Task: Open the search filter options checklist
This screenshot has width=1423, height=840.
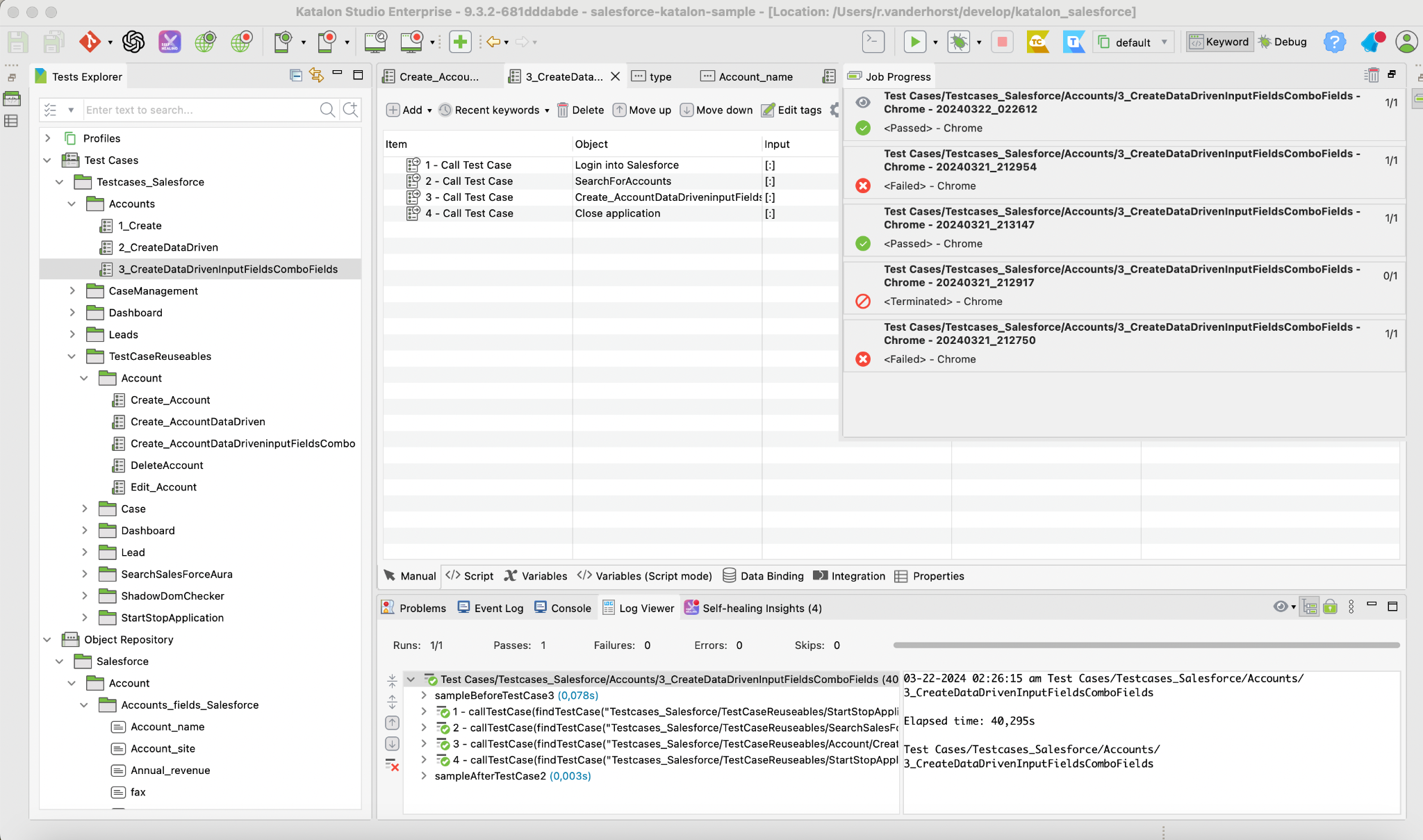Action: click(50, 109)
